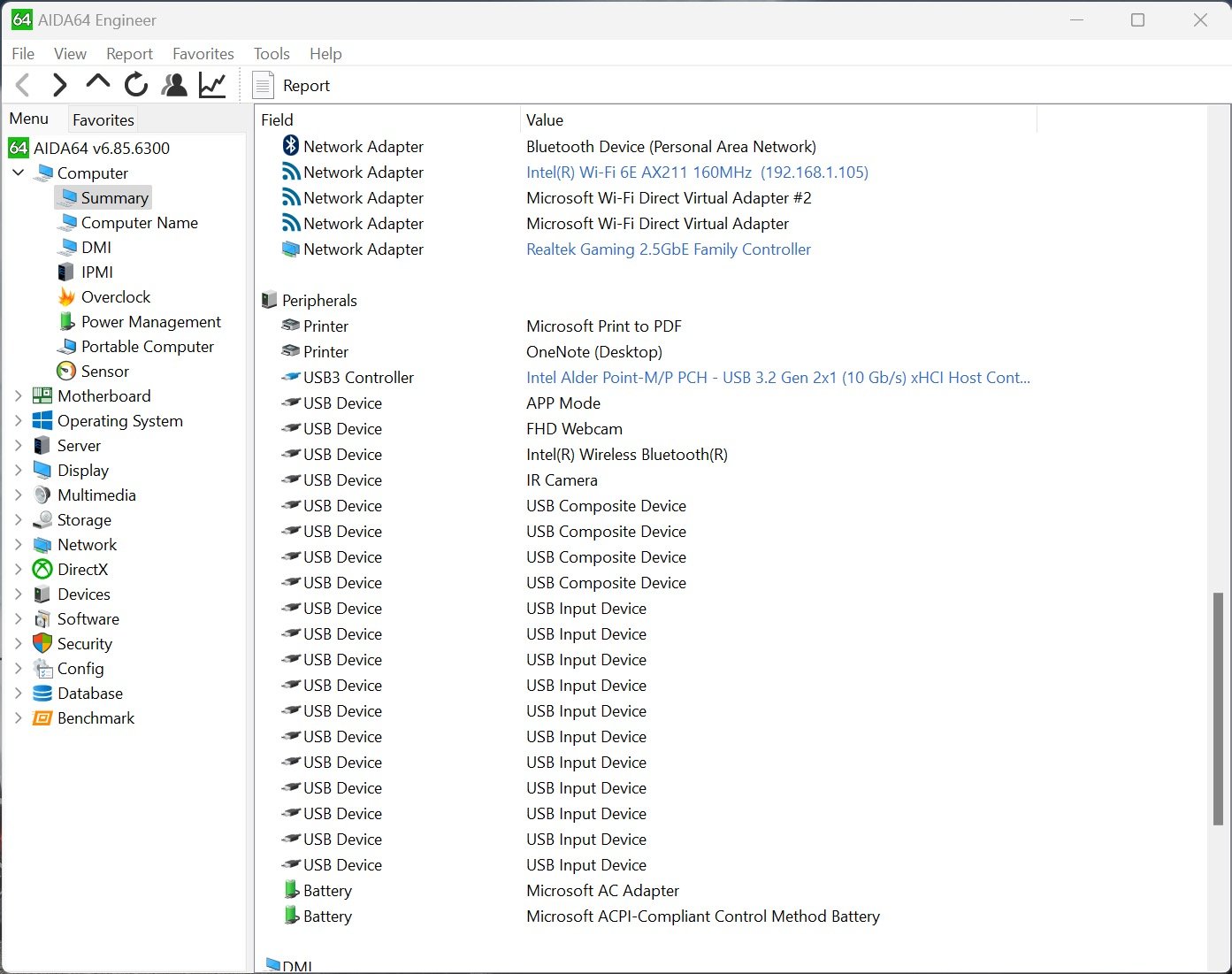Open the user profile toolbar icon

pos(174,85)
